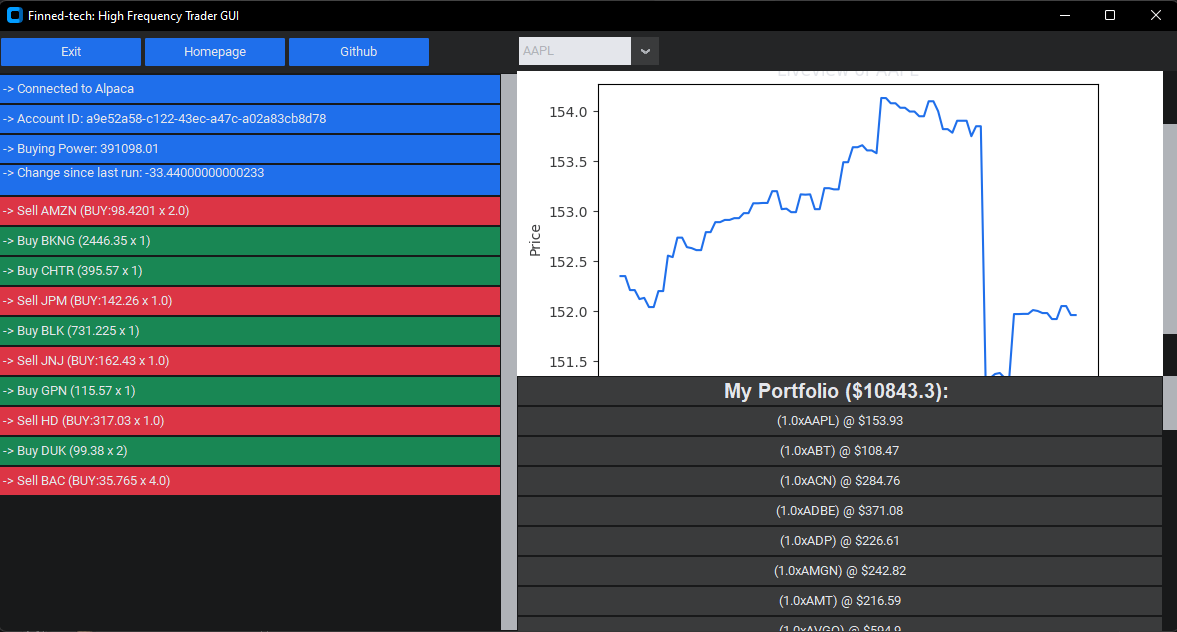Image resolution: width=1177 pixels, height=632 pixels.
Task: Click the chart panel vertical scrollbar
Action: click(1169, 229)
